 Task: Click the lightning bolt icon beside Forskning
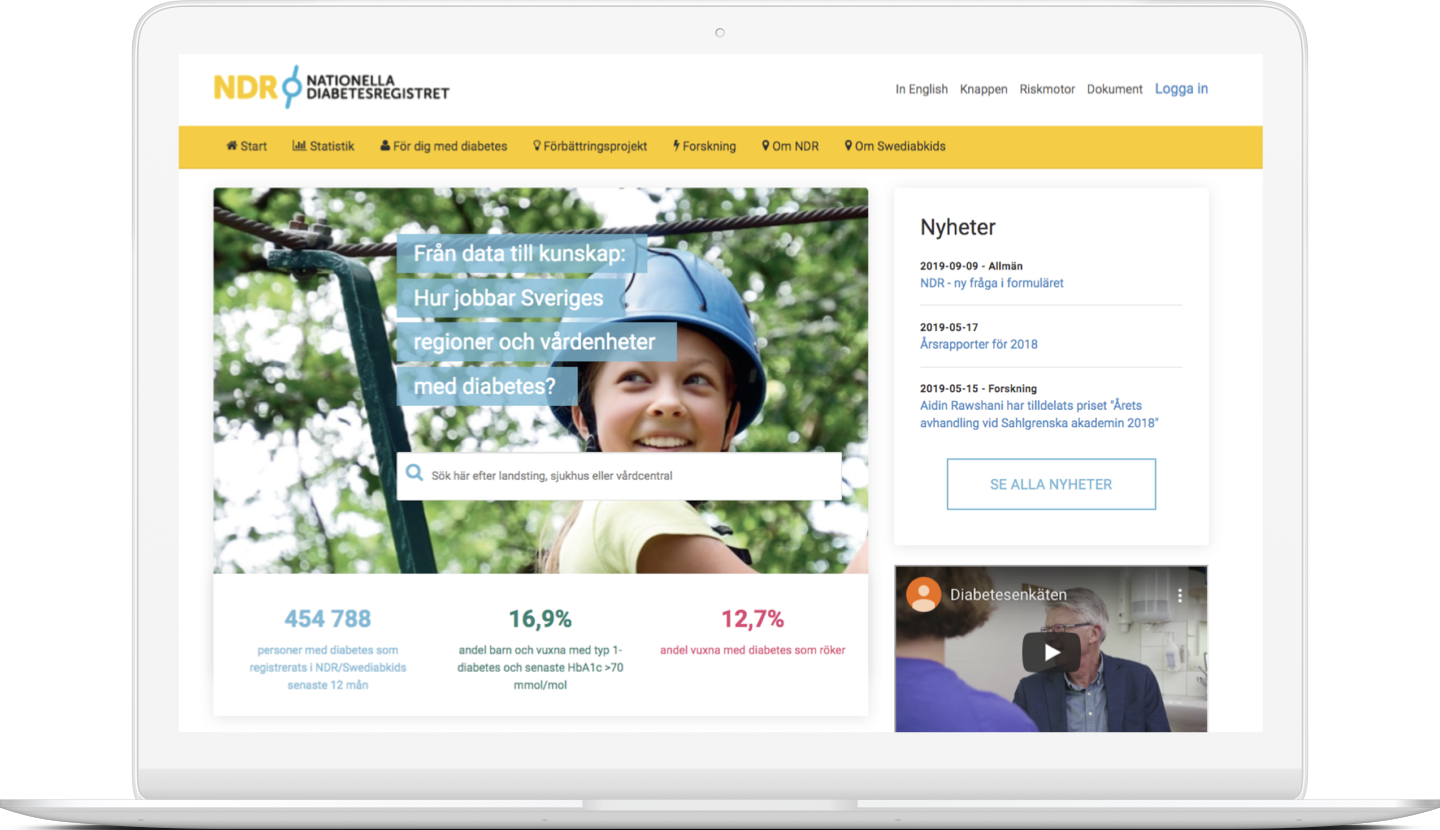pos(676,146)
